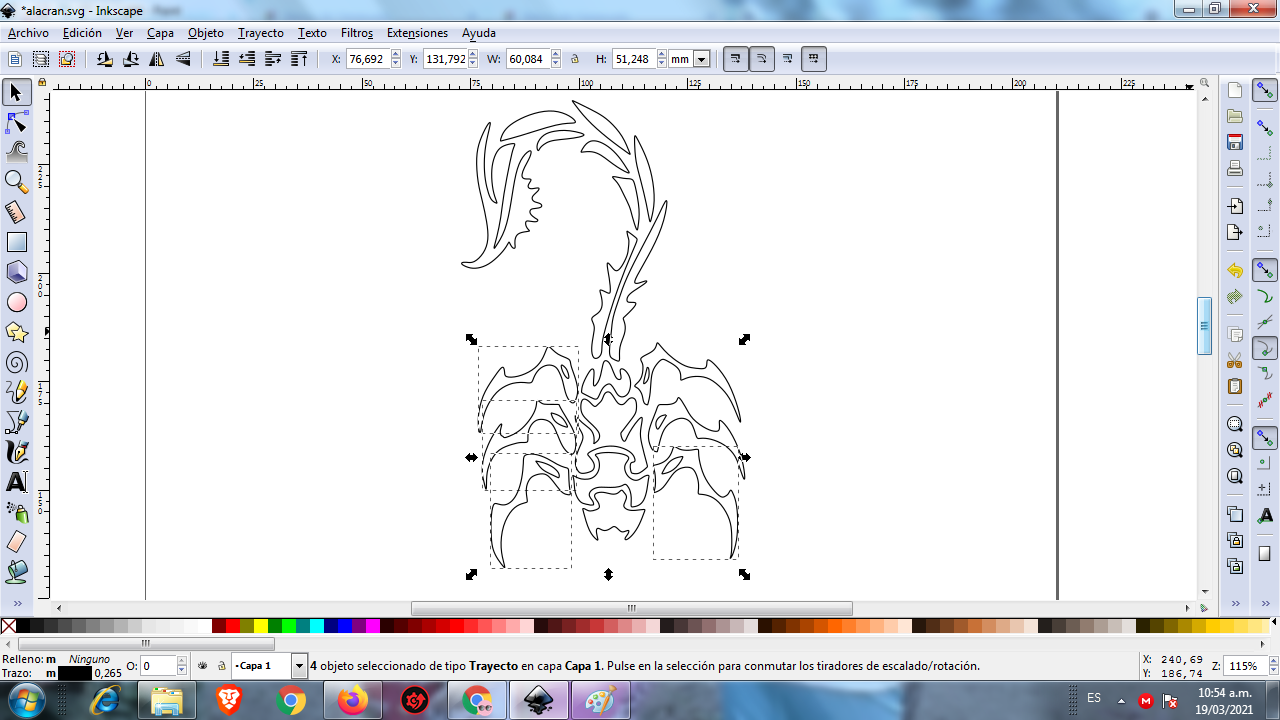The width and height of the screenshot is (1280, 720).
Task: Lower selection to bottom
Action: tap(221, 59)
